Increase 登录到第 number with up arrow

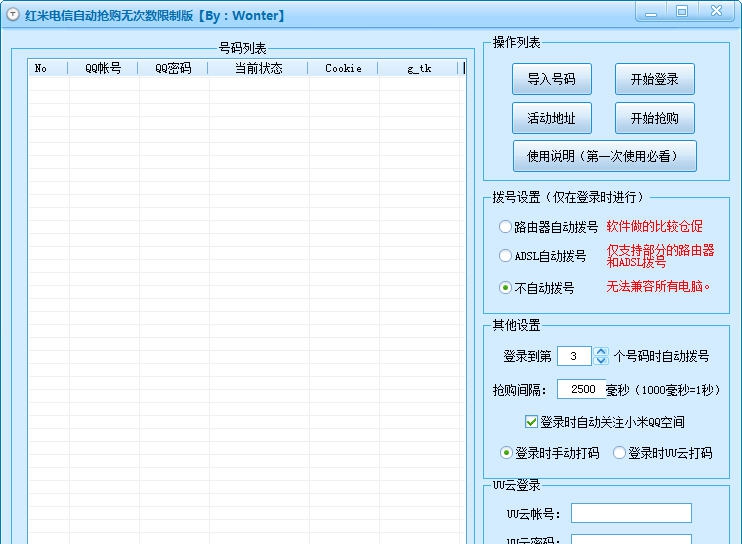601,351
